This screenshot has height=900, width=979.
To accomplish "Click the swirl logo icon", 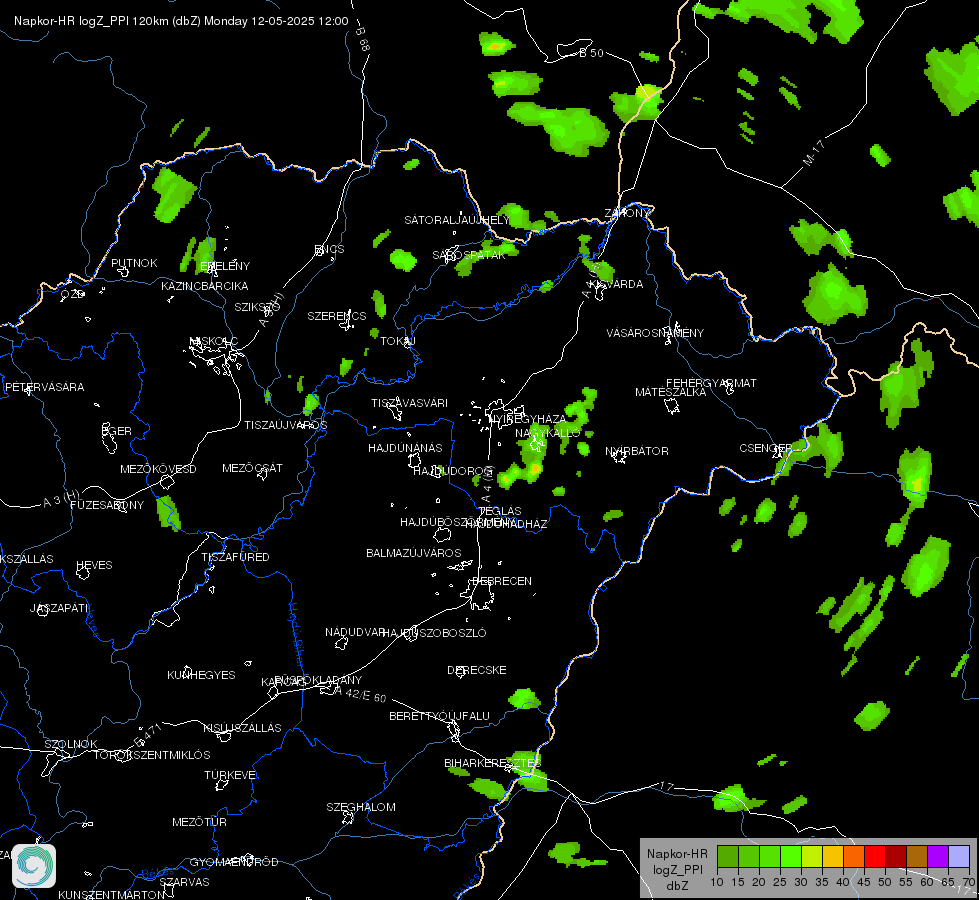I will 34,866.
